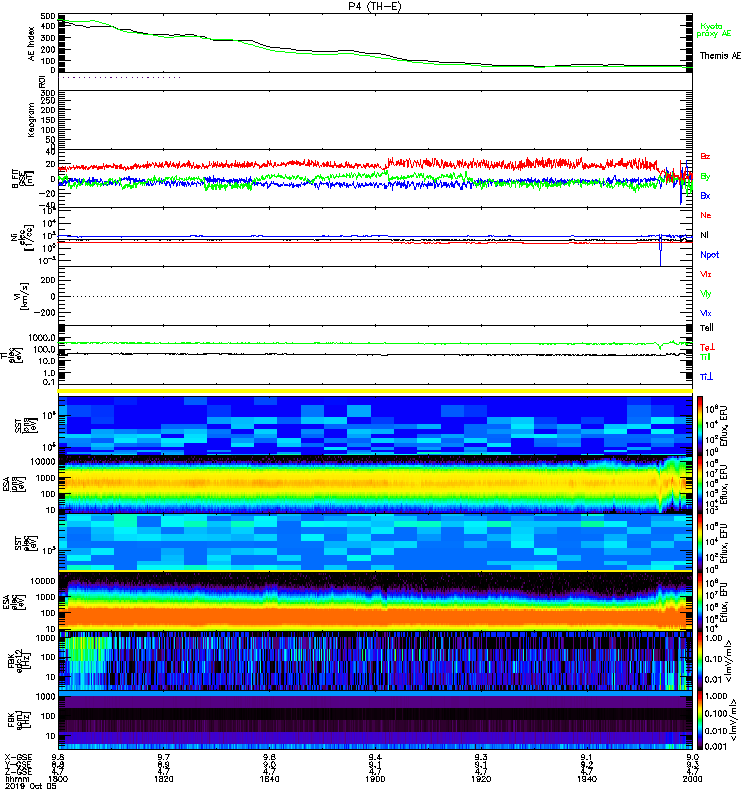Select the date label 2019 Oct 05

tap(31, 786)
